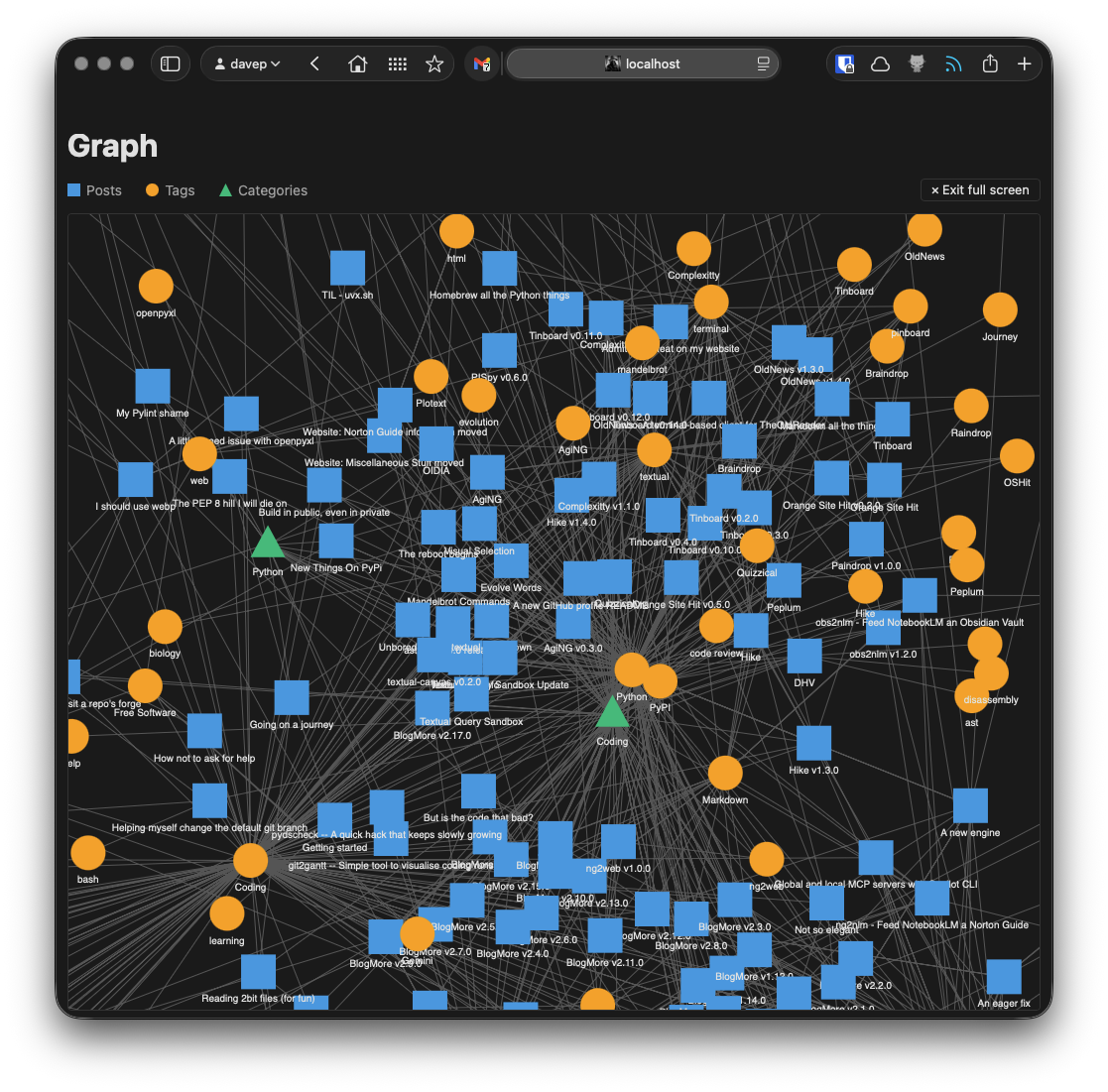Toggle the browser sidebar panel

point(171,63)
